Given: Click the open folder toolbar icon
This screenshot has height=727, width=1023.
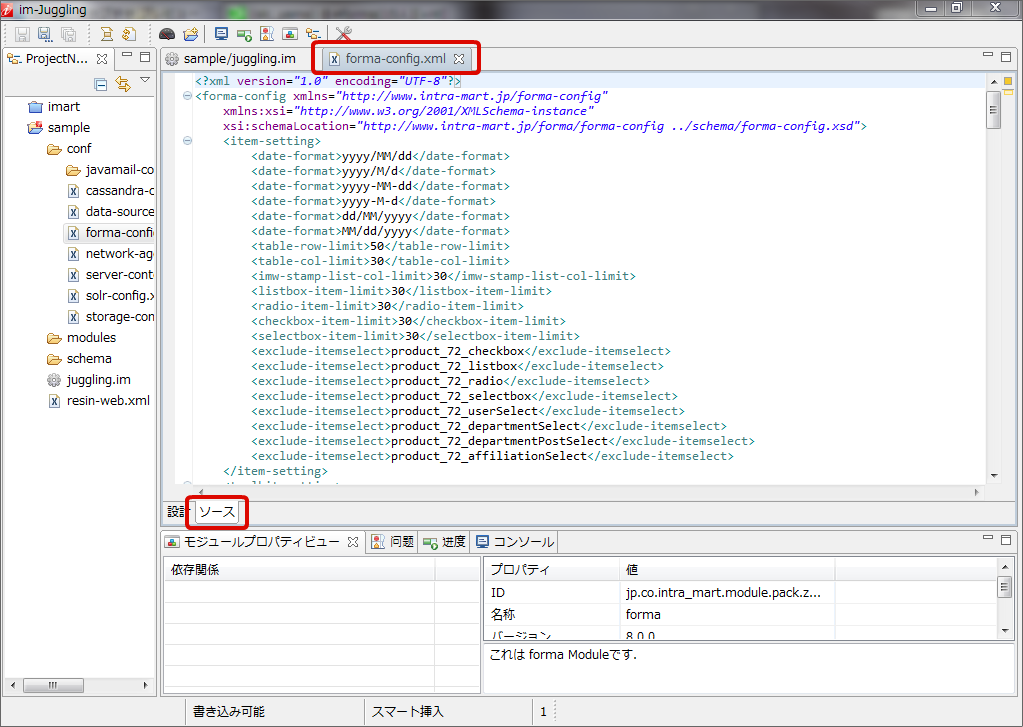Looking at the screenshot, I should [x=191, y=34].
